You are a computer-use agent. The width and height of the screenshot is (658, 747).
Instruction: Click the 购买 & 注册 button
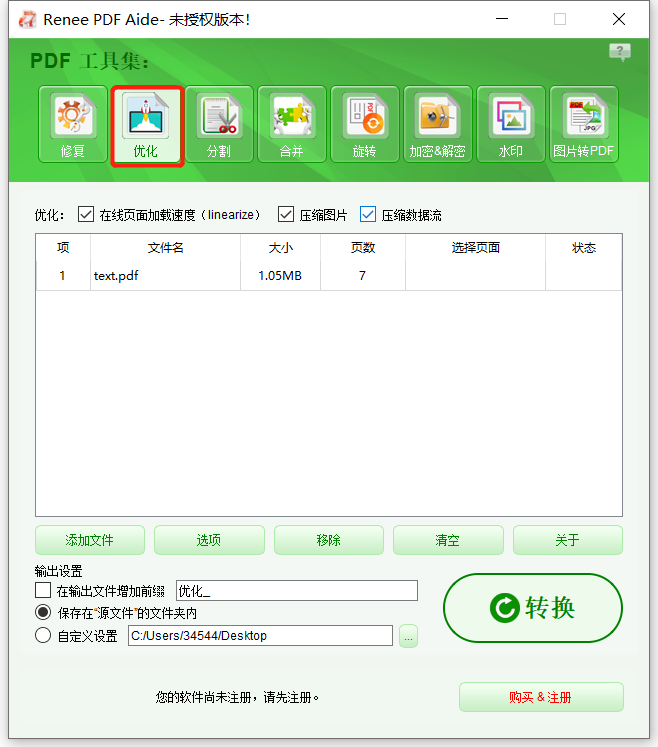tap(541, 697)
